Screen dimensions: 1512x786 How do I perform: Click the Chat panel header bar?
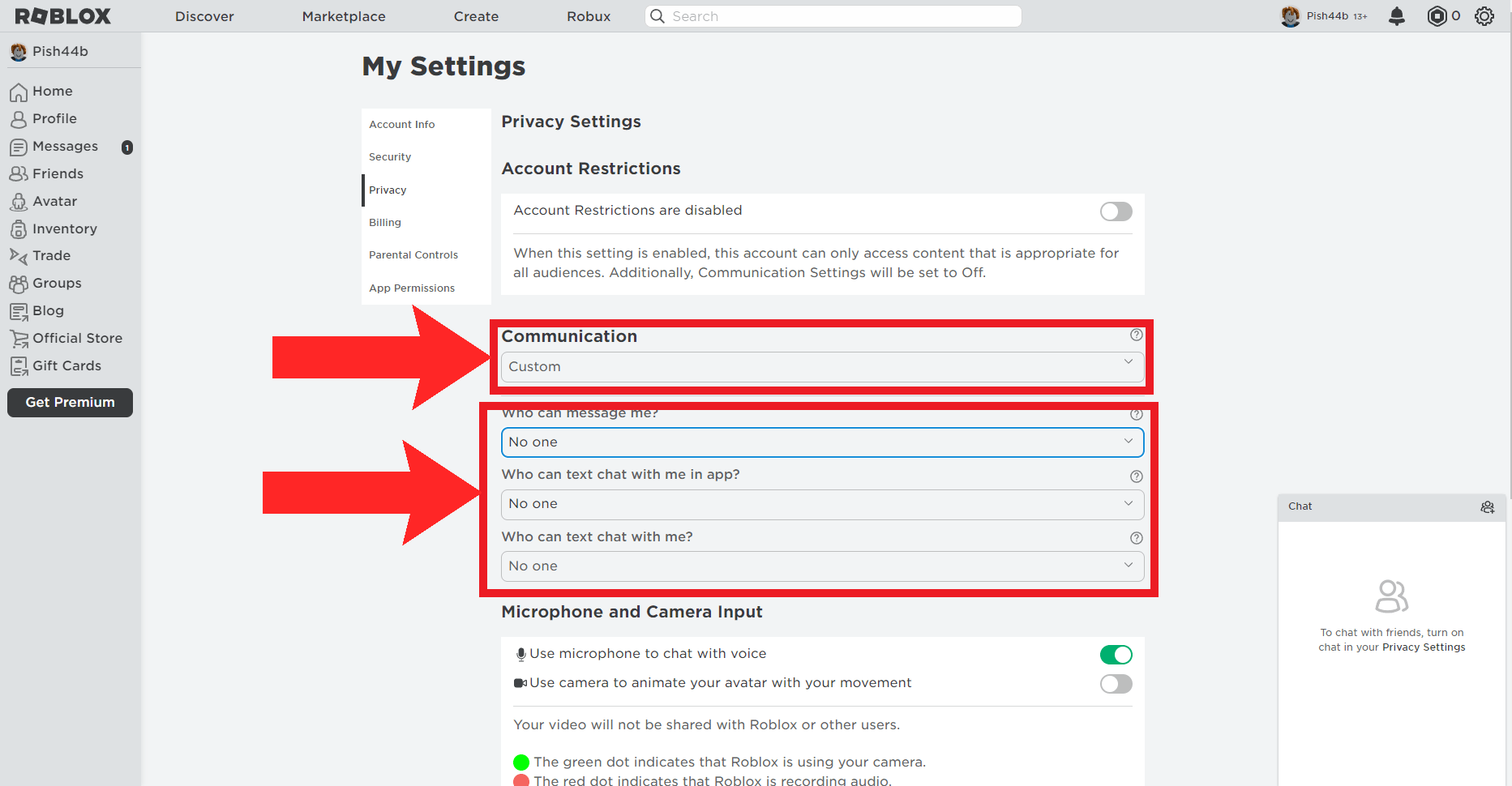(1391, 507)
